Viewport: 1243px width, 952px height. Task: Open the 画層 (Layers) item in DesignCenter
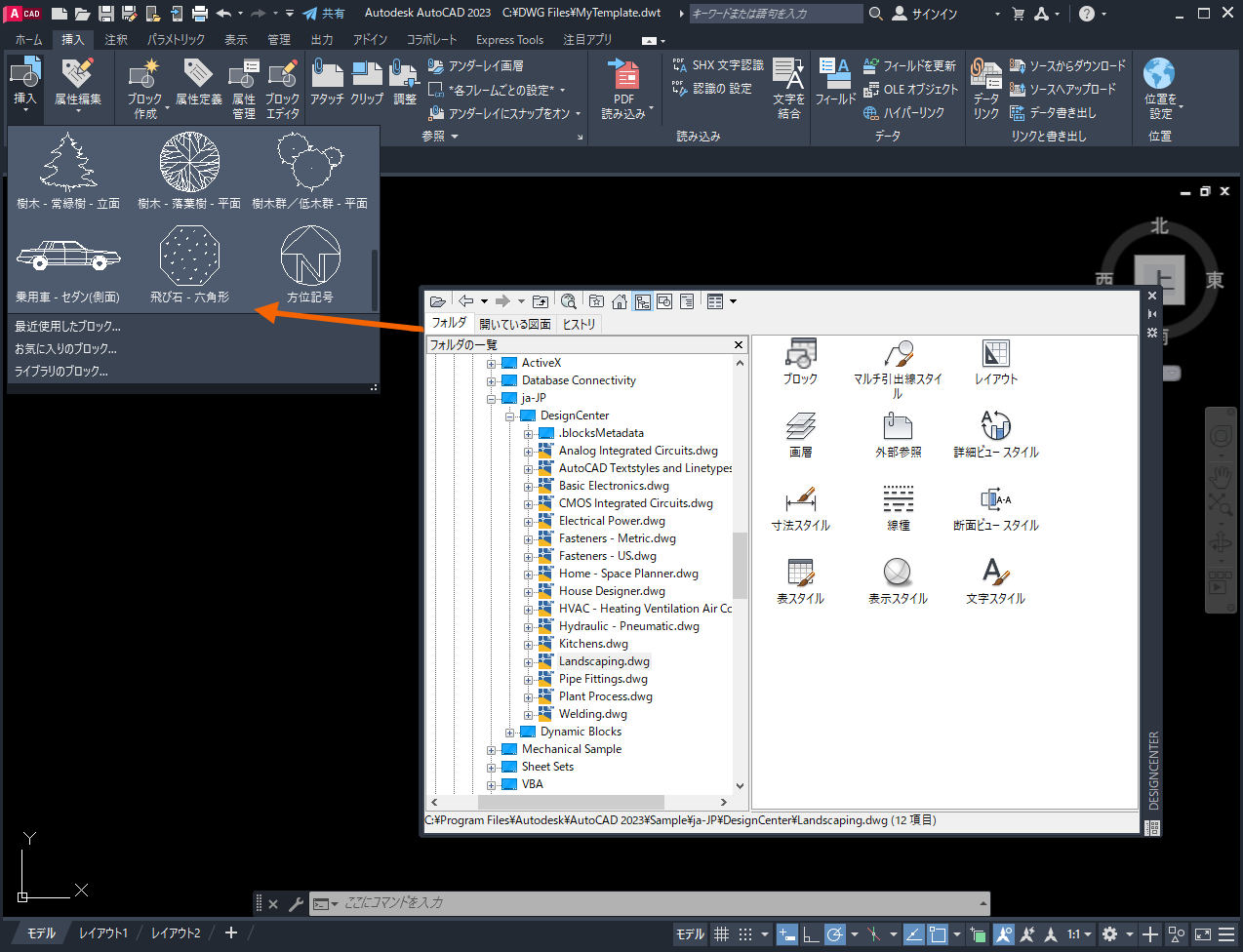800,435
